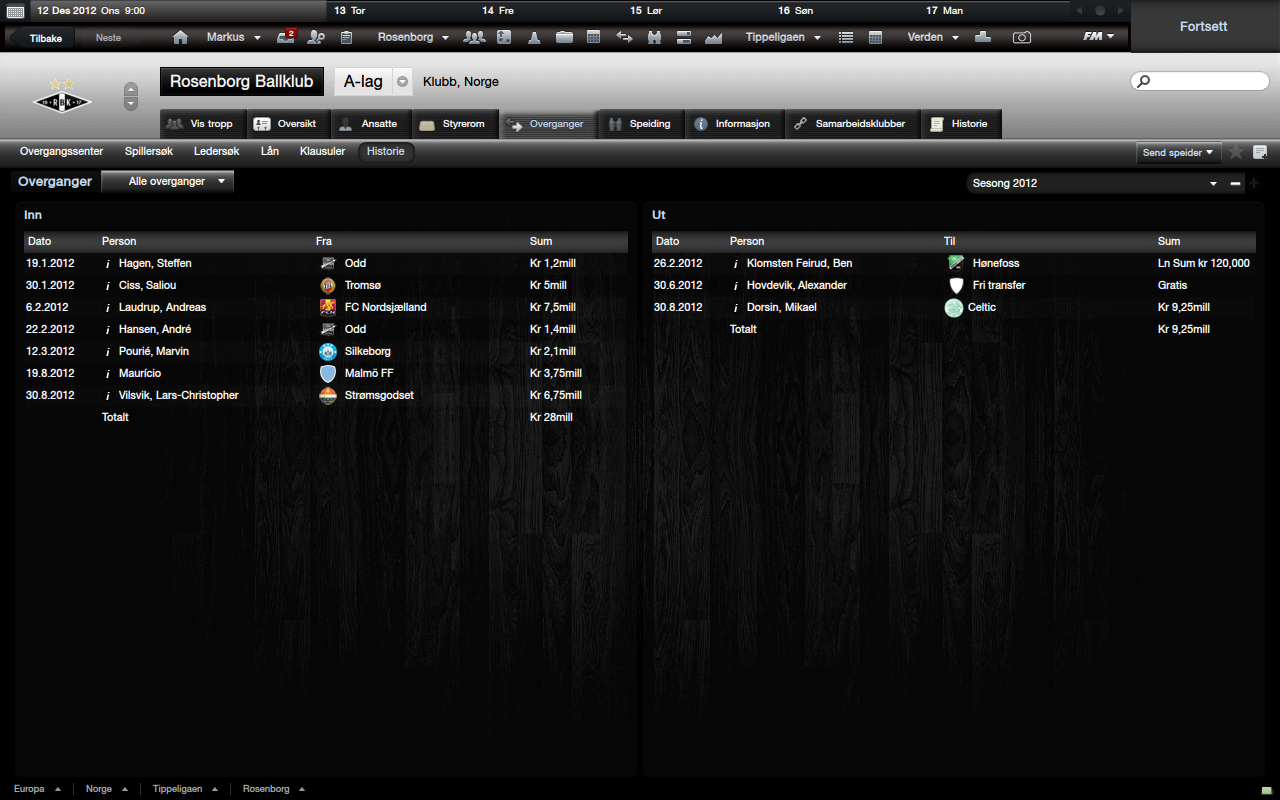Open the transfers arrows toolbar icon

click(x=624, y=37)
